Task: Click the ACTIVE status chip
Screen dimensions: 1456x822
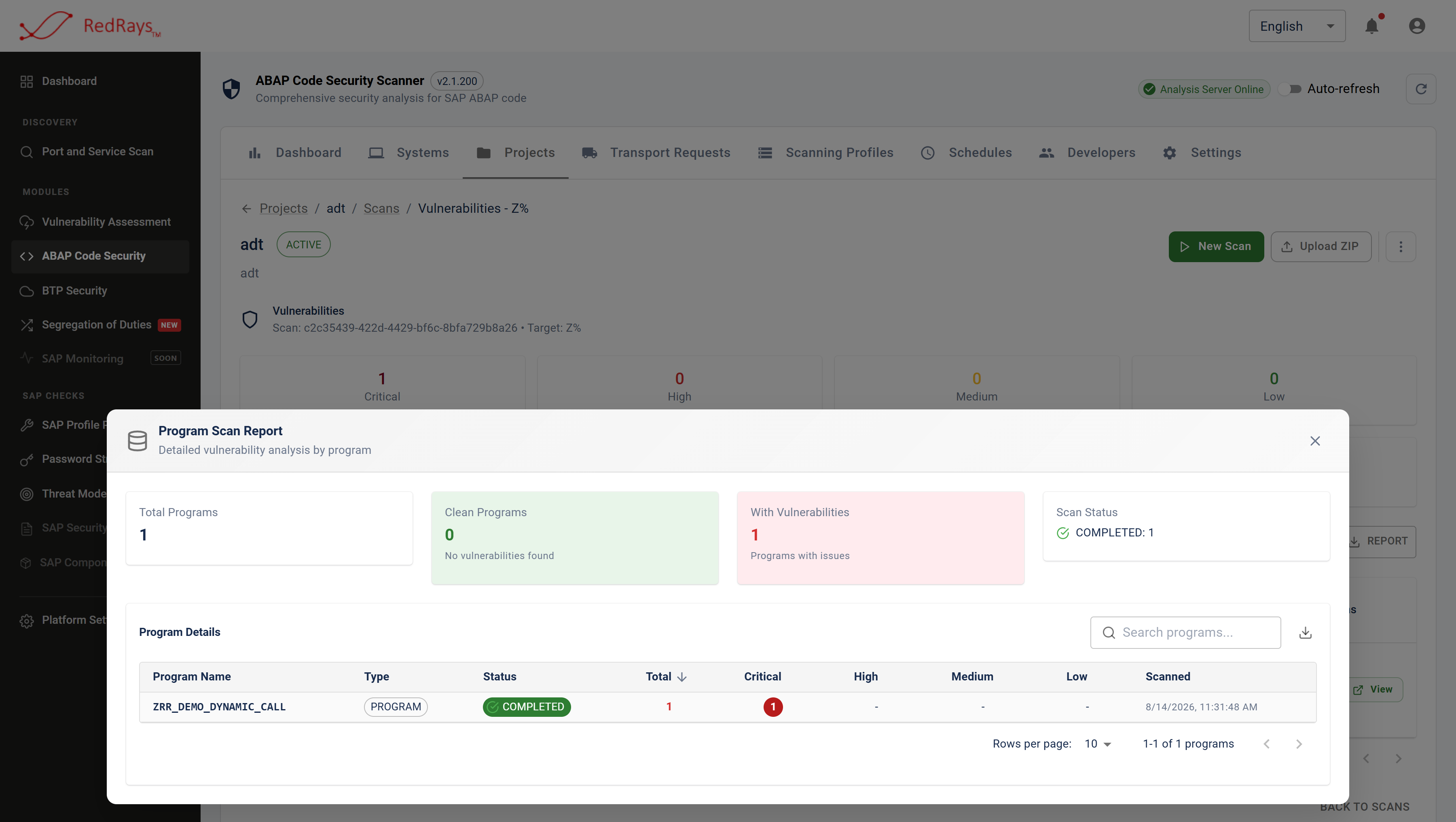Action: [x=303, y=245]
